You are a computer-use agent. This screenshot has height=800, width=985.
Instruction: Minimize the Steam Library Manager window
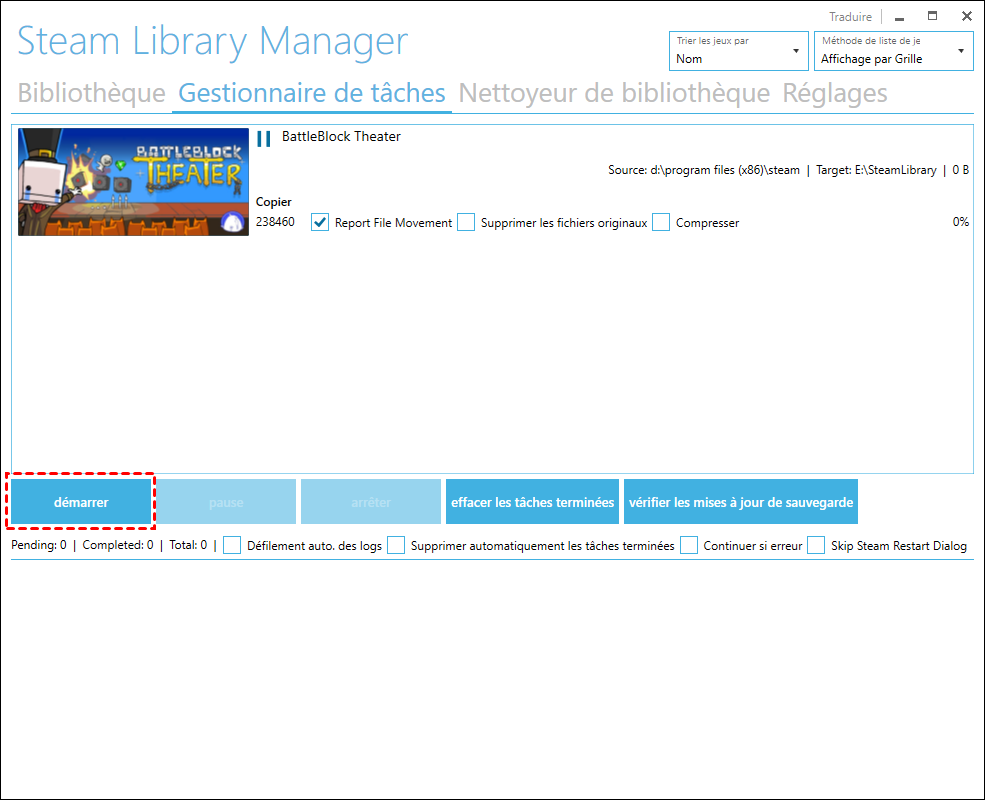click(900, 18)
